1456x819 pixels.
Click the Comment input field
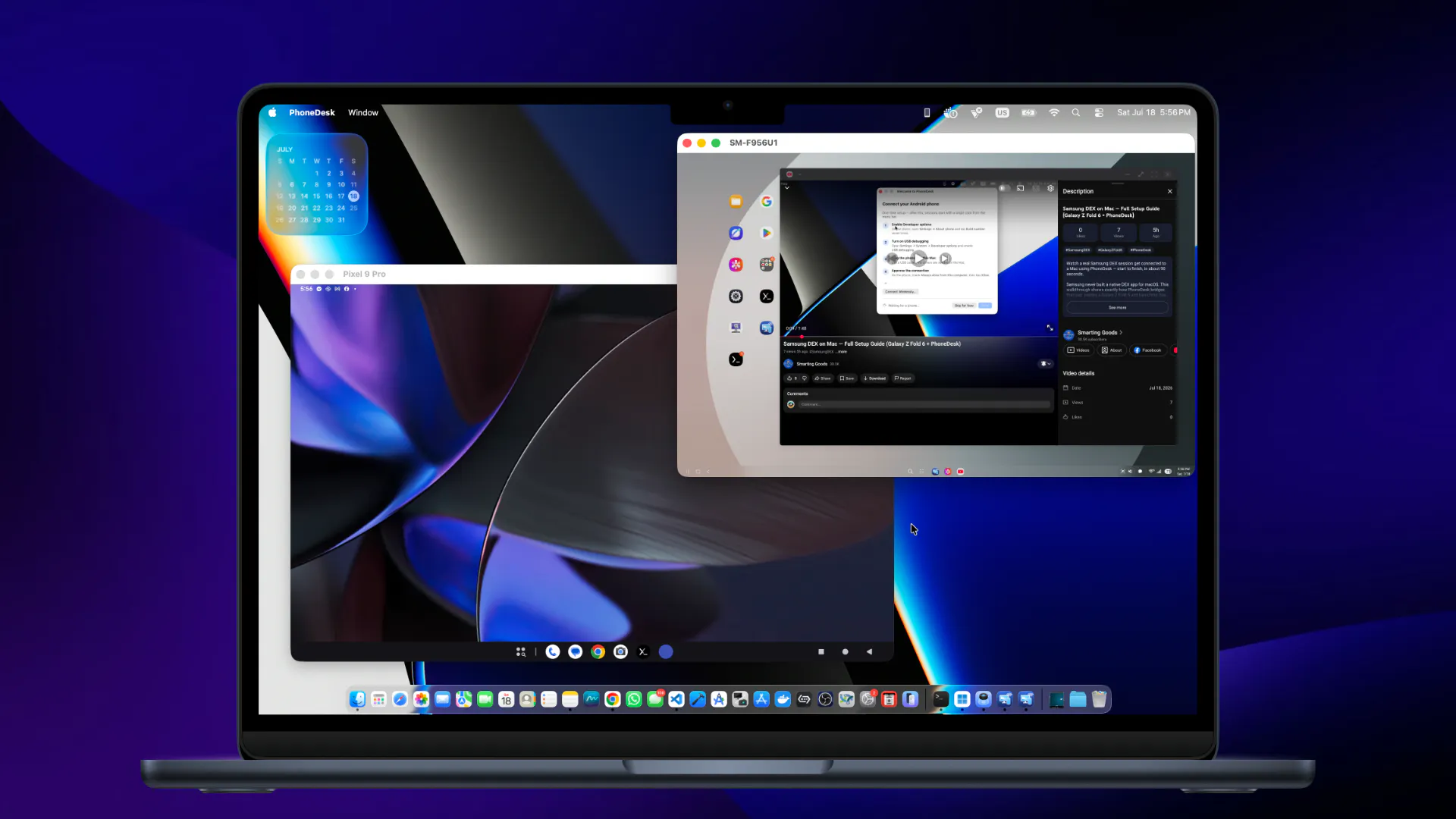[924, 404]
